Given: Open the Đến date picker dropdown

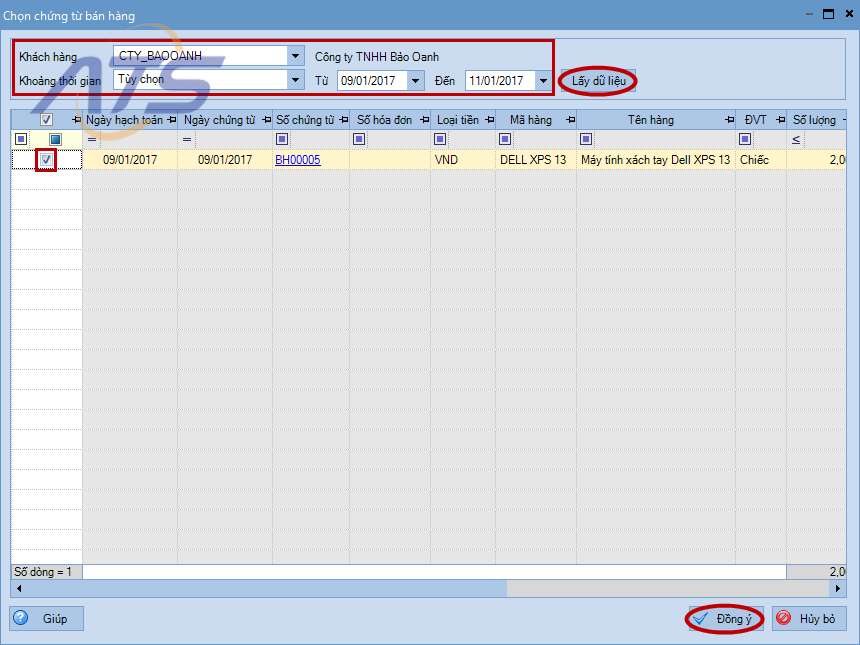Looking at the screenshot, I should point(543,80).
